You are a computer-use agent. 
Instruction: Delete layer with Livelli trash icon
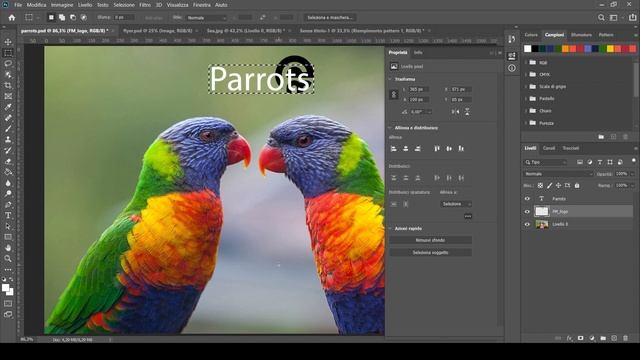pyautogui.click(x=626, y=338)
